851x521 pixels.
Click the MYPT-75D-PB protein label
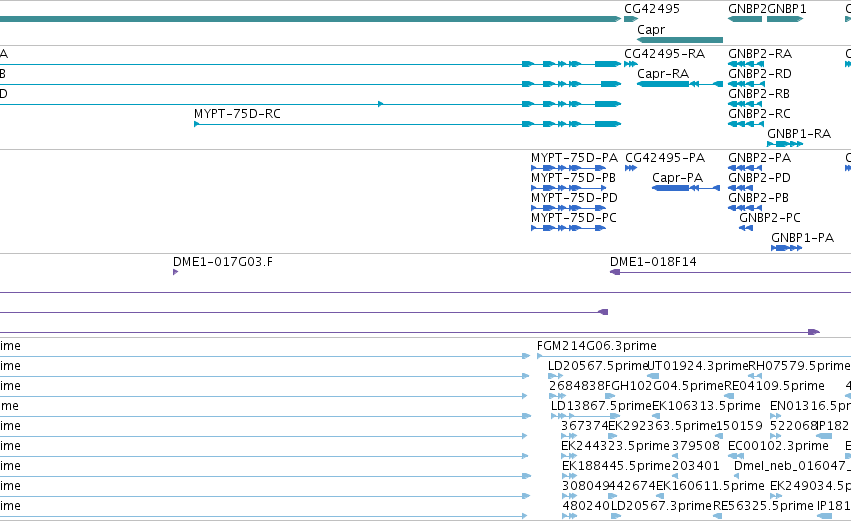click(x=573, y=178)
